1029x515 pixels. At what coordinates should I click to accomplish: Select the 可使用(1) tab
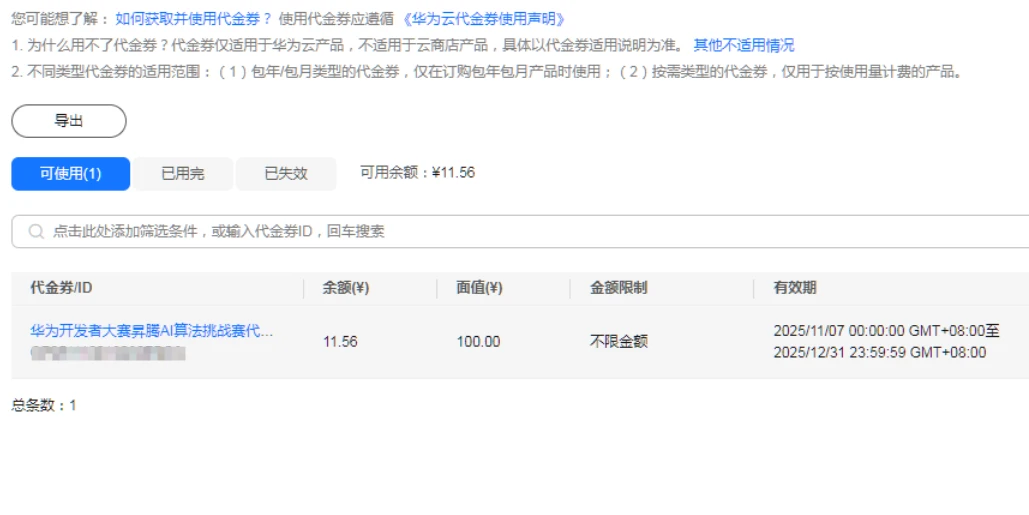click(71, 174)
